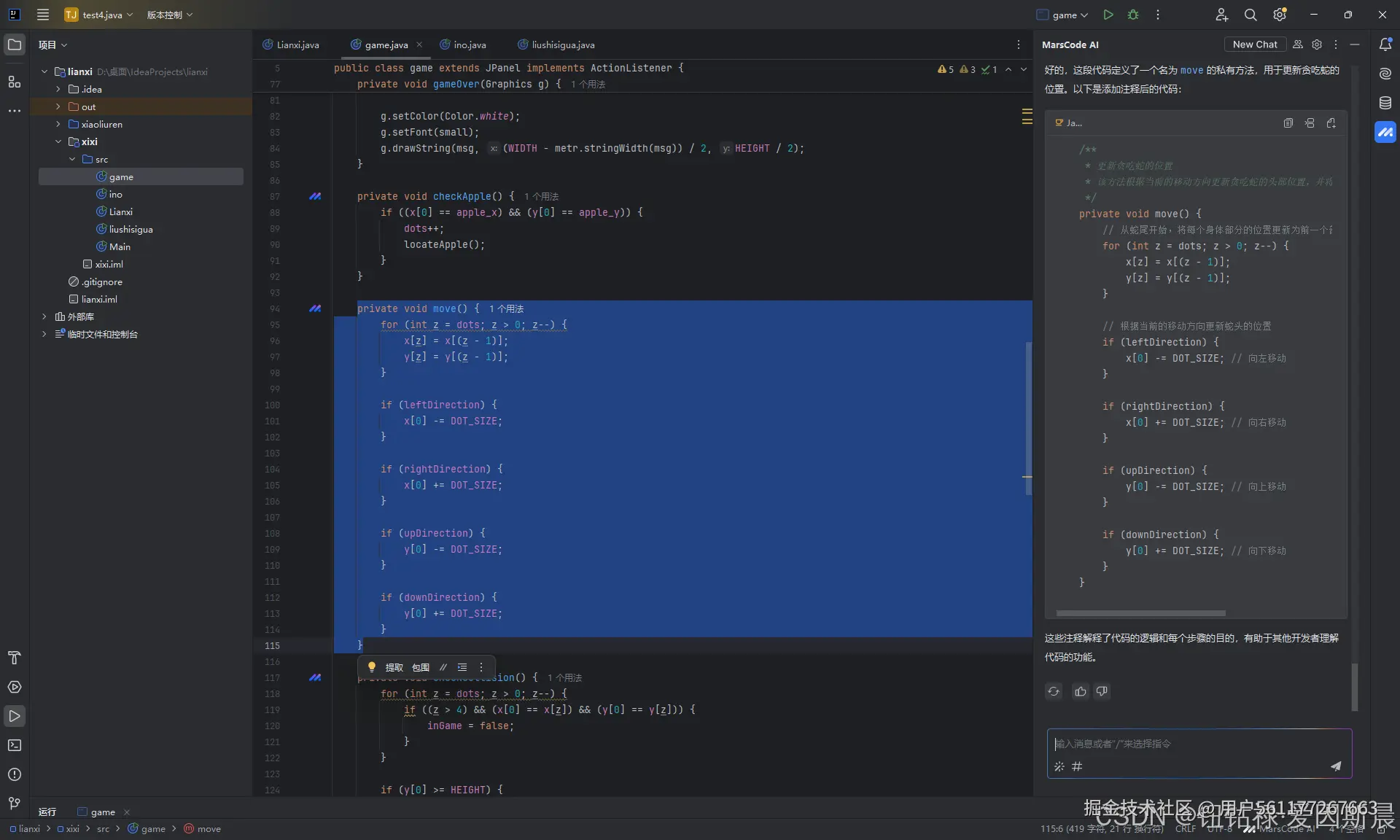
Task: Click the send message arrow icon
Action: coord(1335,766)
